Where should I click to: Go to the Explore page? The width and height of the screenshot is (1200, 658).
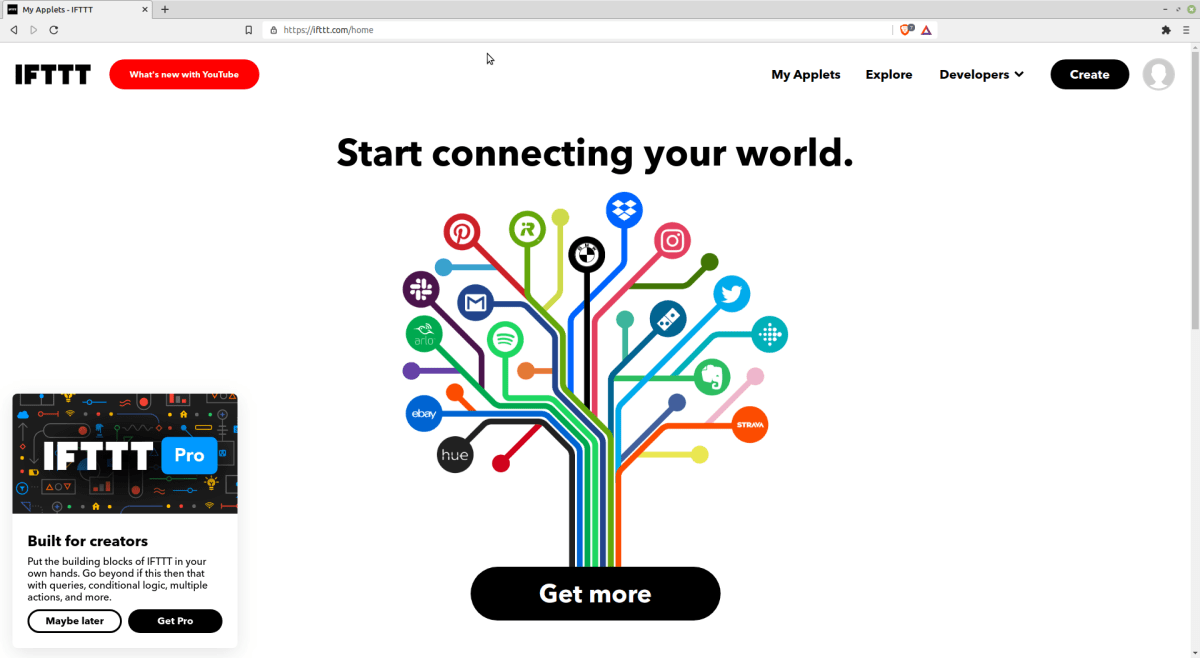click(x=889, y=74)
